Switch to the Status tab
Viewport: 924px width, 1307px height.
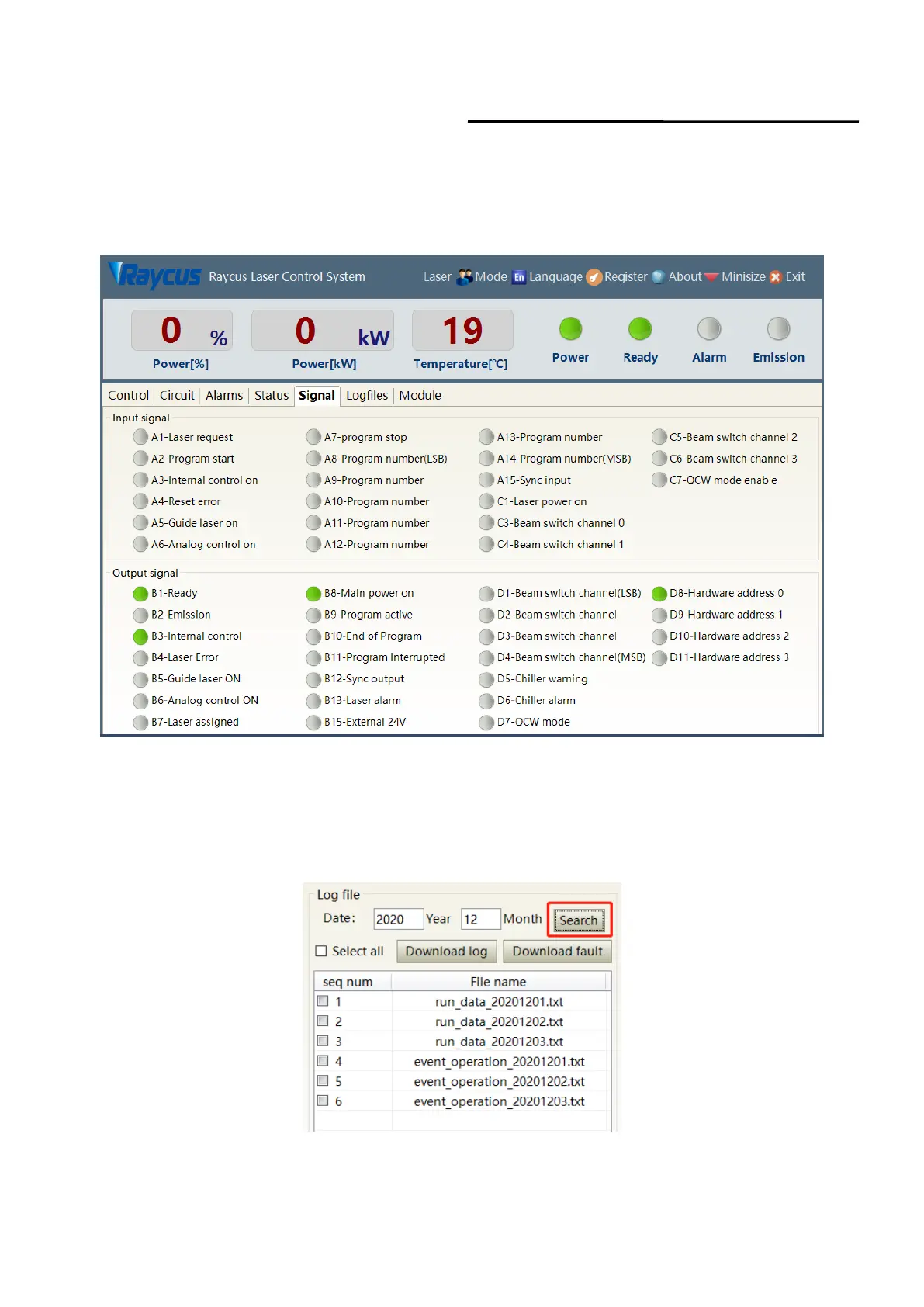coord(272,395)
